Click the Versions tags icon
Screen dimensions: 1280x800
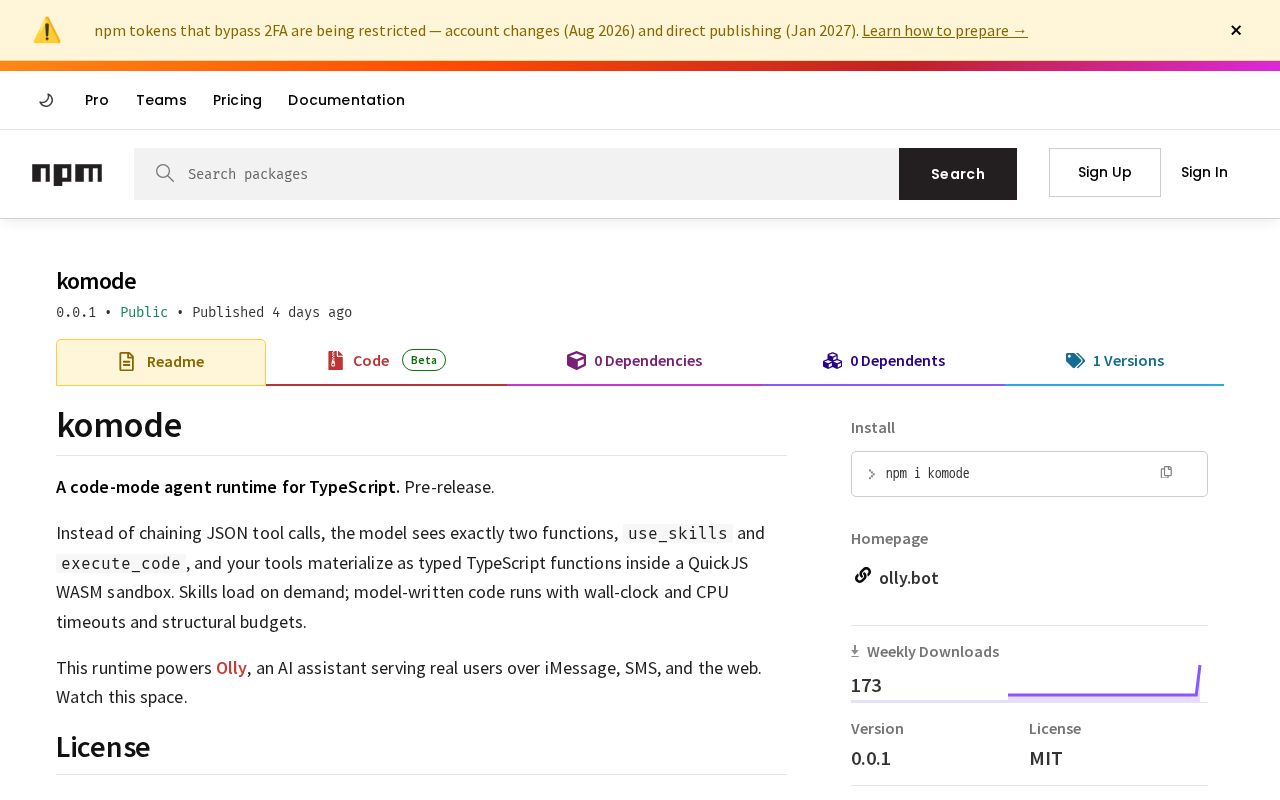coord(1075,361)
